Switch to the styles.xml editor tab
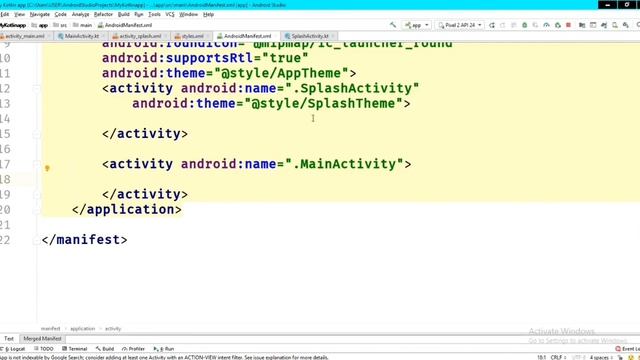Viewport: 640px width, 360px height. [192, 36]
